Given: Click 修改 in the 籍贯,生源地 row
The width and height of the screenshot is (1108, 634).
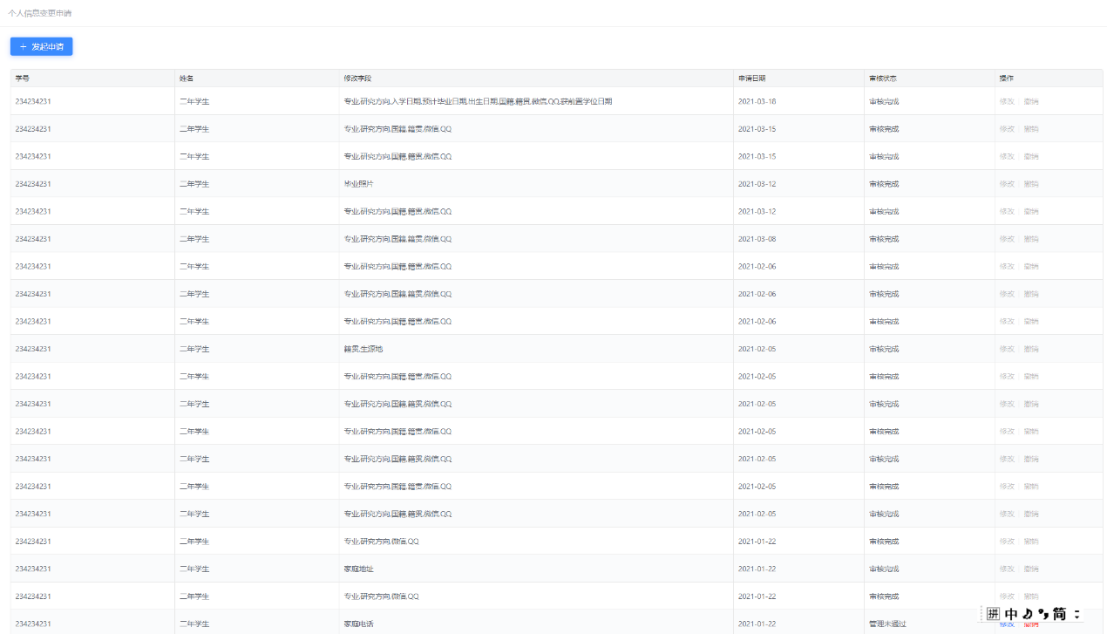Looking at the screenshot, I should pyautogui.click(x=1006, y=349).
